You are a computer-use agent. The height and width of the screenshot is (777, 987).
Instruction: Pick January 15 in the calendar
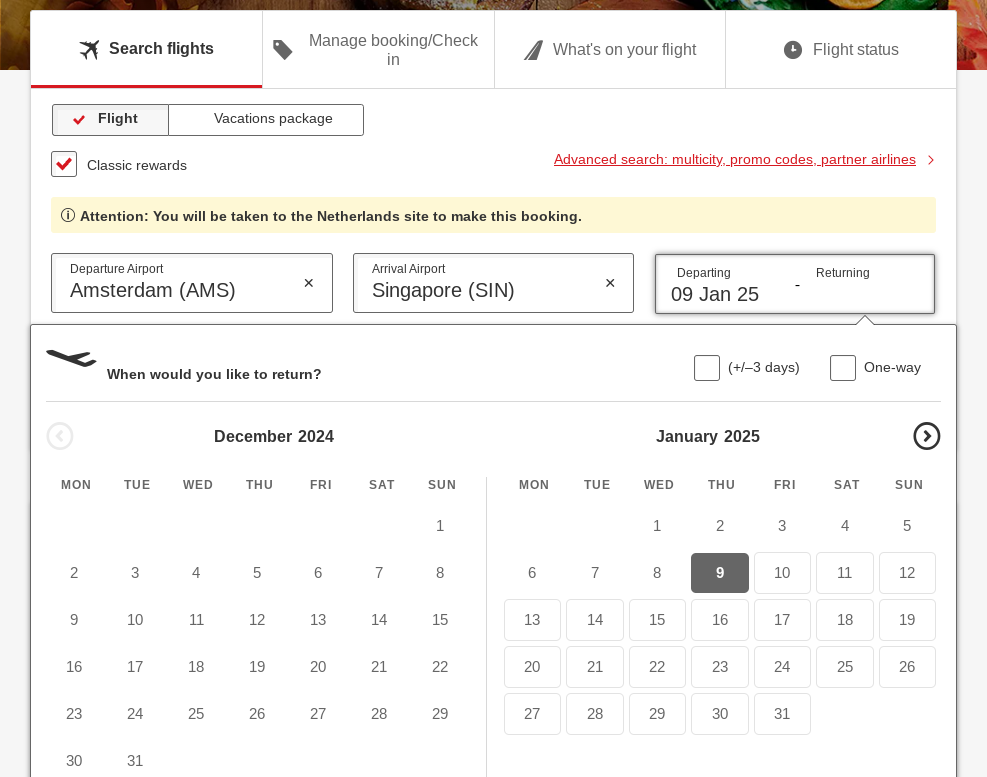(657, 620)
